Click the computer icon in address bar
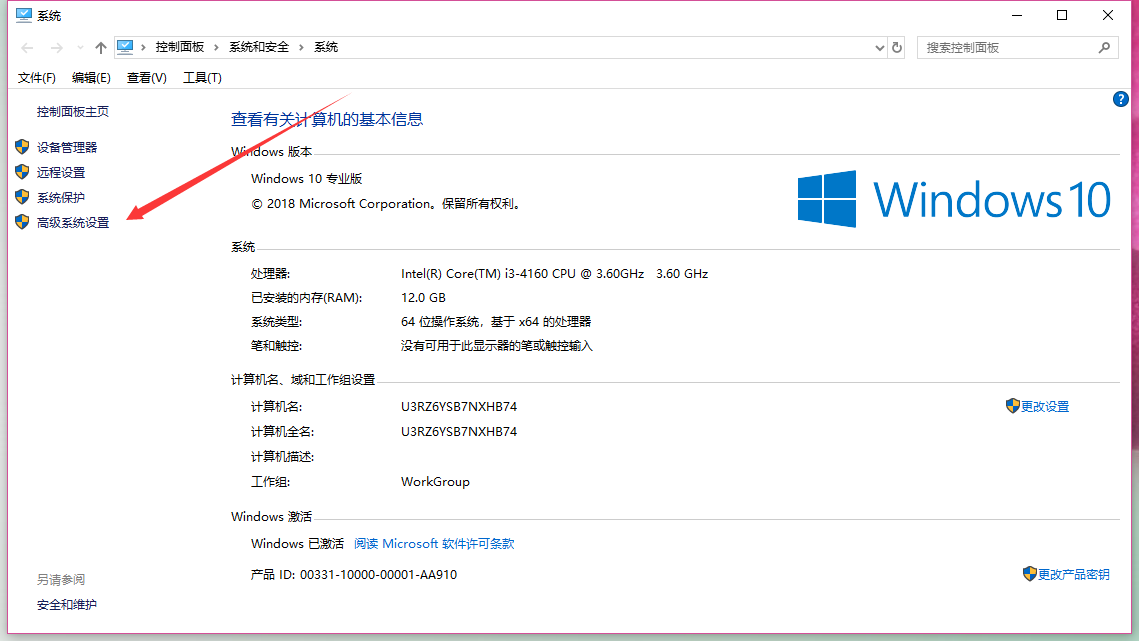Screen dimensions: 1139x641 pyautogui.click(x=125, y=47)
